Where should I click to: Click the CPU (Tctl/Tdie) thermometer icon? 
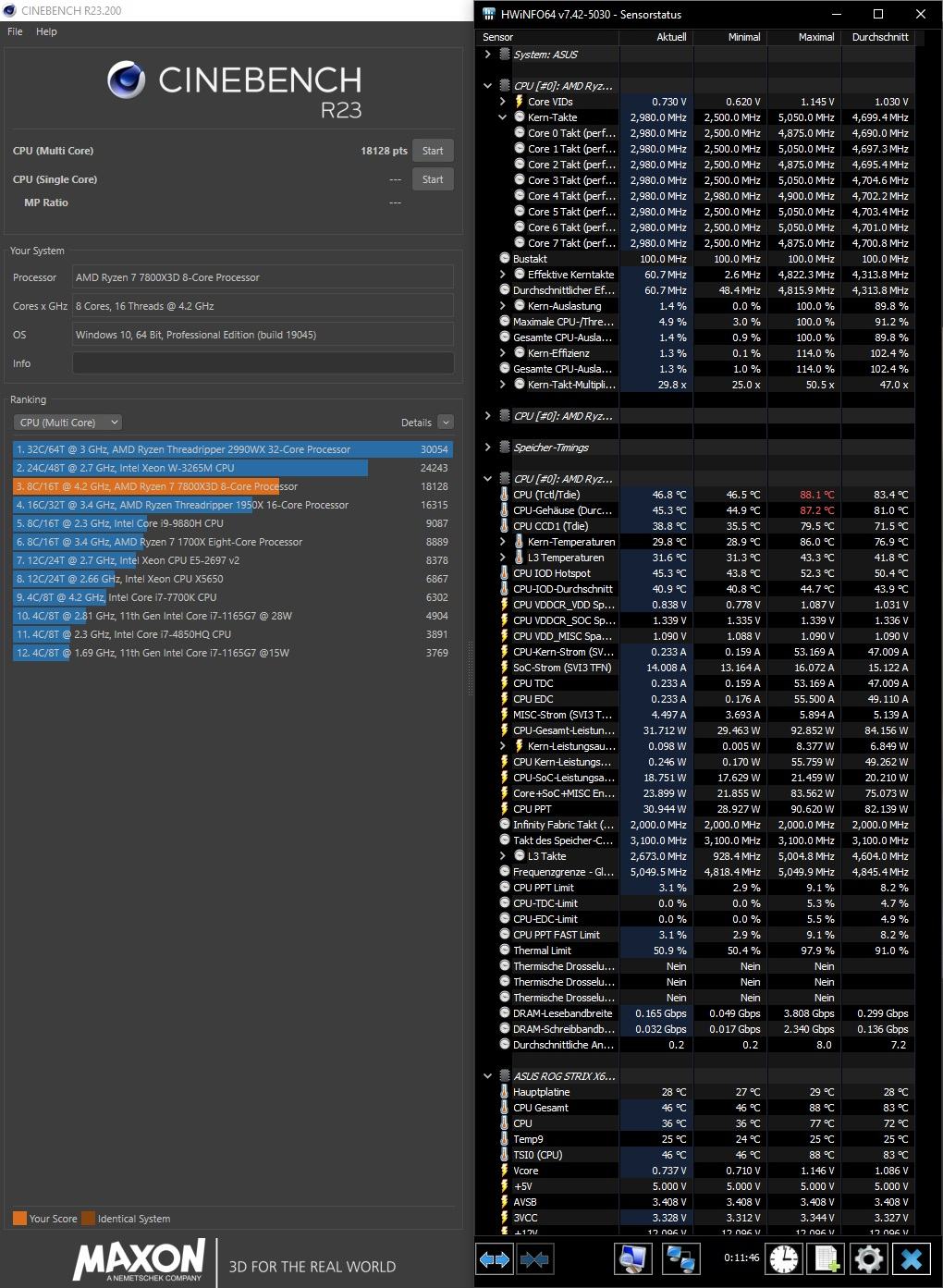(505, 495)
